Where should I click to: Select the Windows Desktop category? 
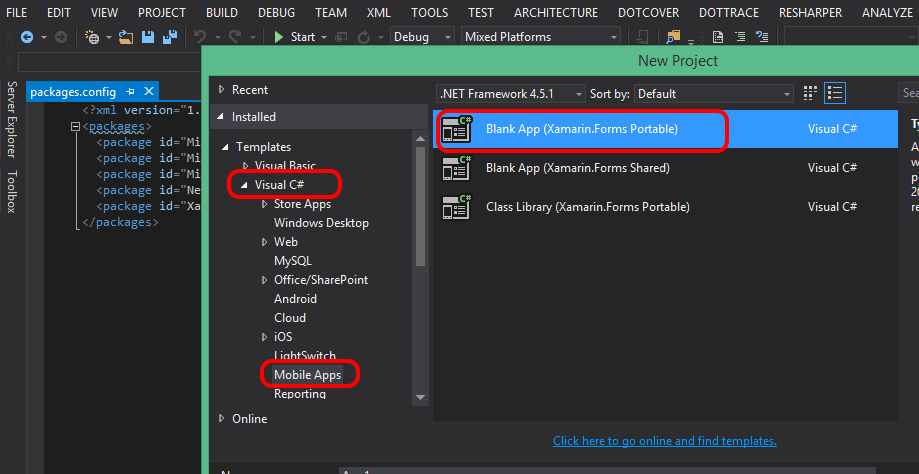tap(321, 223)
